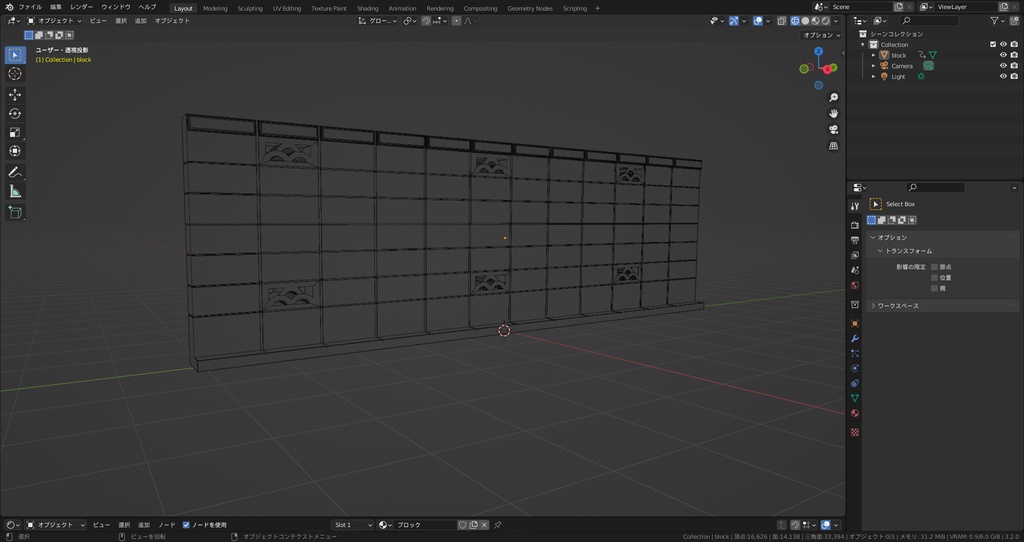
Task: Select the Rotate tool
Action: tap(15, 114)
